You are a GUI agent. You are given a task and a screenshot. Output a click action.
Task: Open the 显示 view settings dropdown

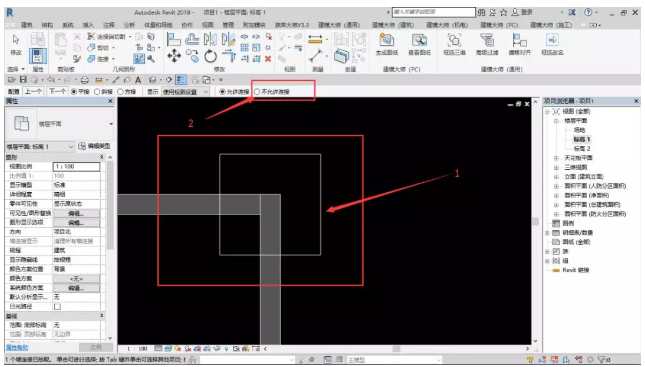tap(186, 92)
